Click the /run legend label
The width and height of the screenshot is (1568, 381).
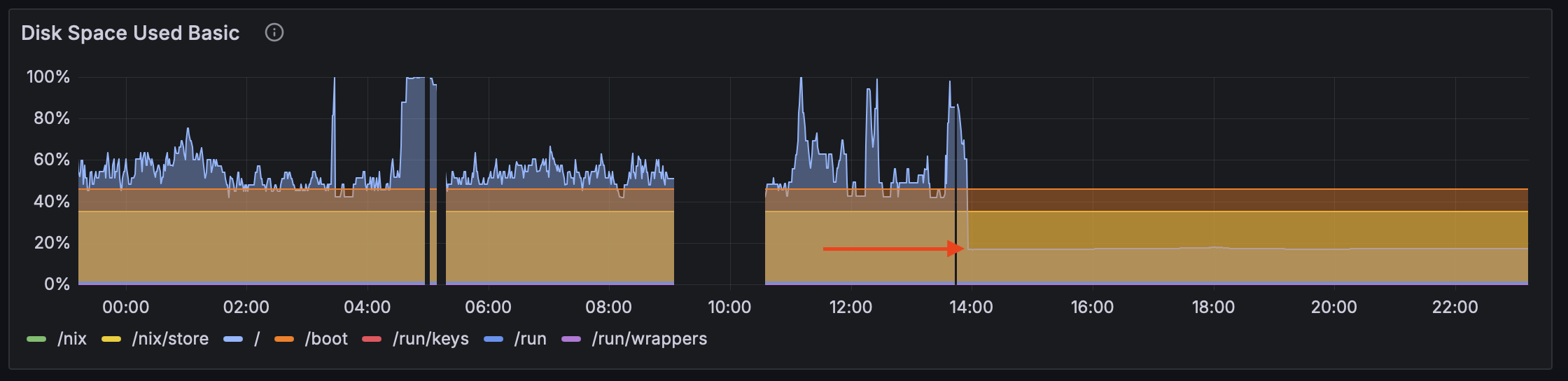coord(530,339)
